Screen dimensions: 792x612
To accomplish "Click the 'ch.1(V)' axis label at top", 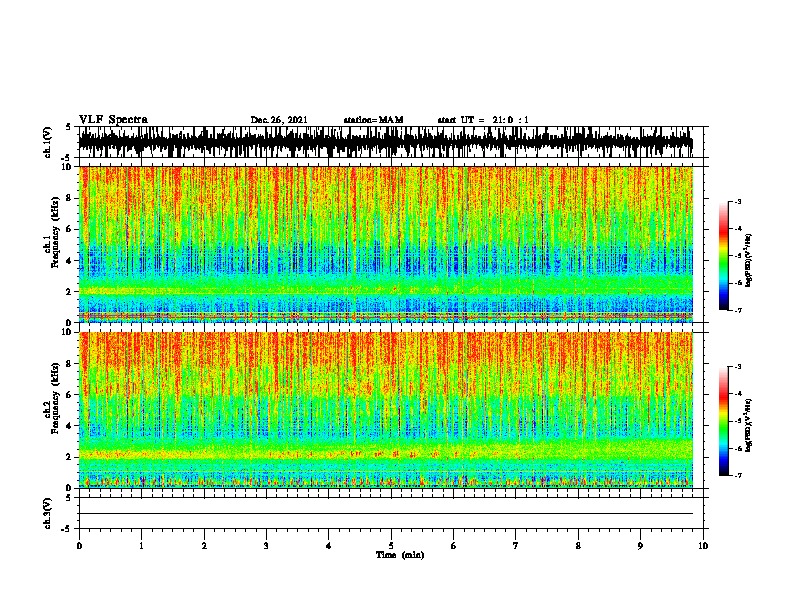I will pos(48,142).
